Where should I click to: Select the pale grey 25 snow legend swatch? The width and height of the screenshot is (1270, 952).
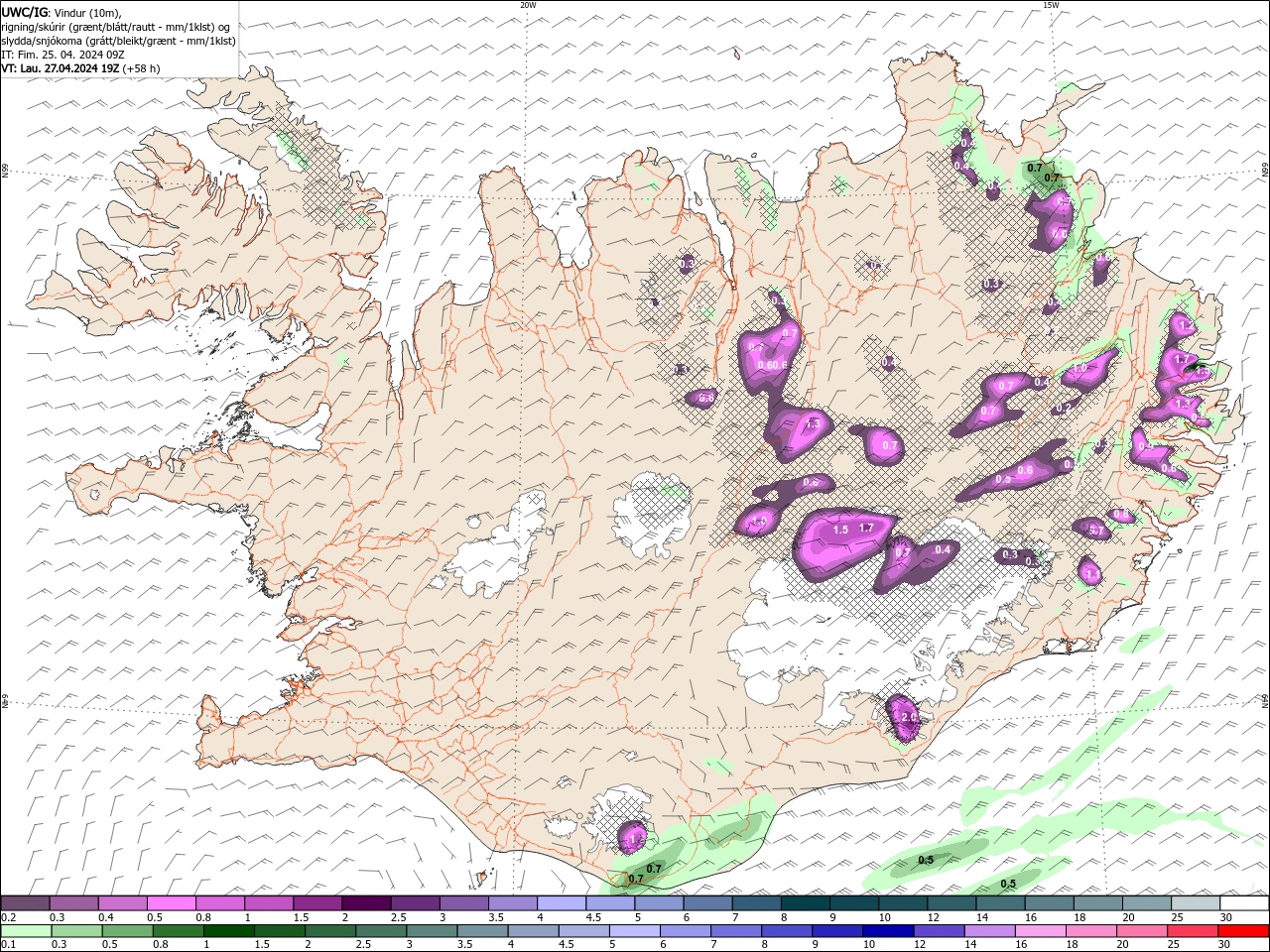click(x=1196, y=903)
